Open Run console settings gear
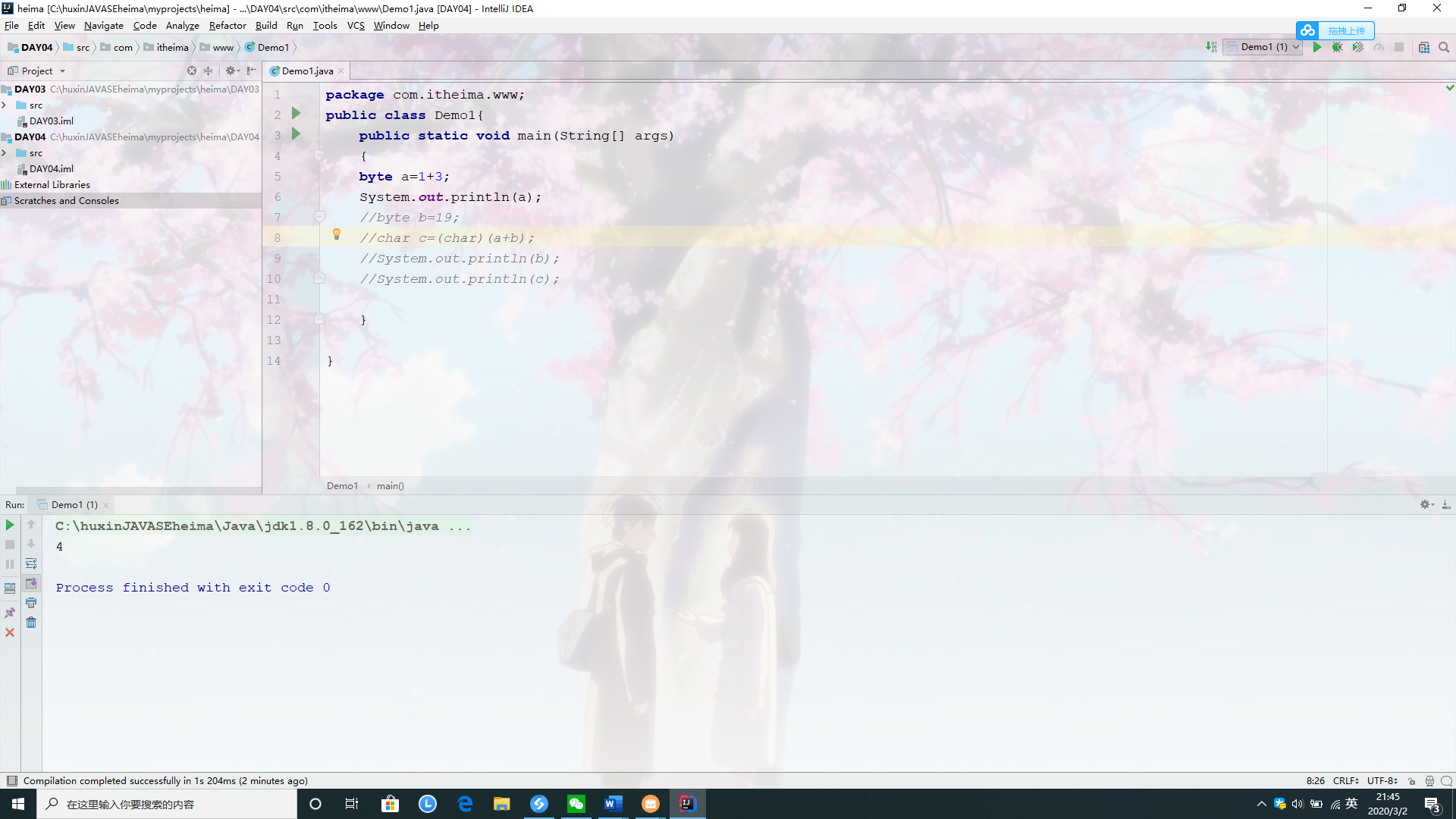The height and width of the screenshot is (819, 1456). point(1425,504)
